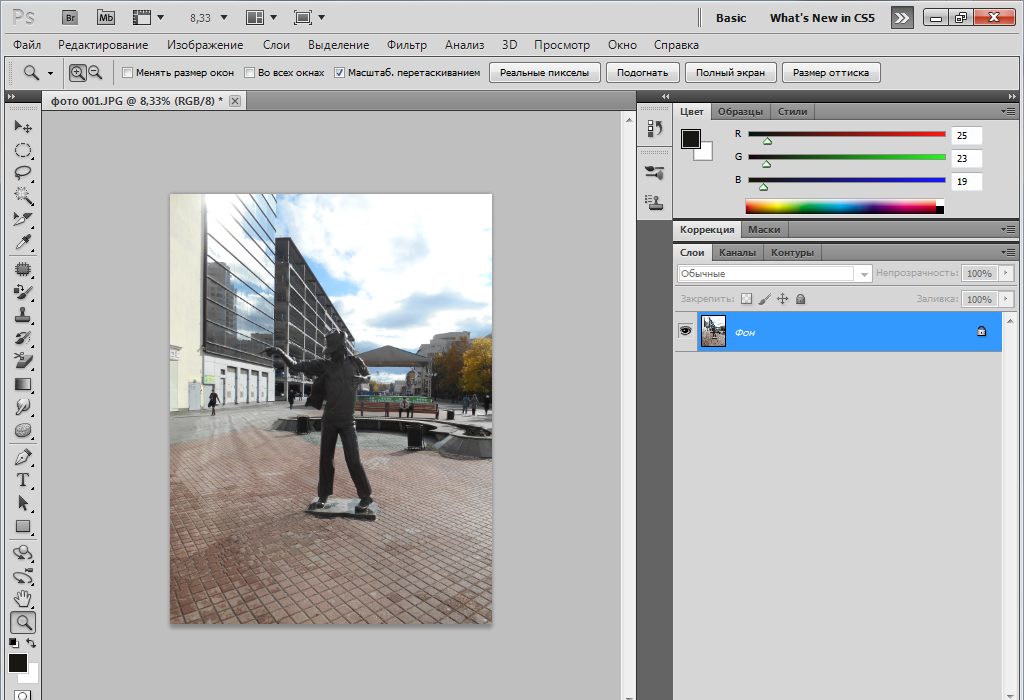The width and height of the screenshot is (1024, 700).
Task: Switch to the Каналы tab
Action: coord(737,253)
